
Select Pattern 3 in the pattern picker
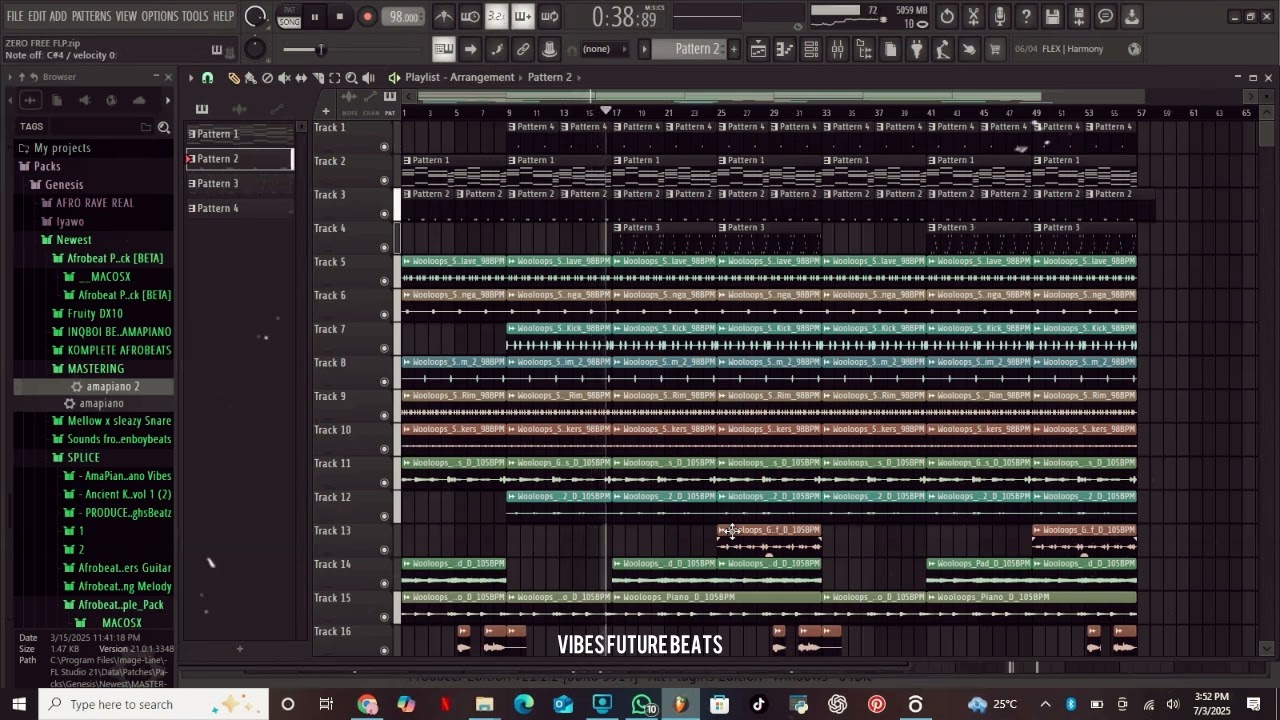coord(240,184)
